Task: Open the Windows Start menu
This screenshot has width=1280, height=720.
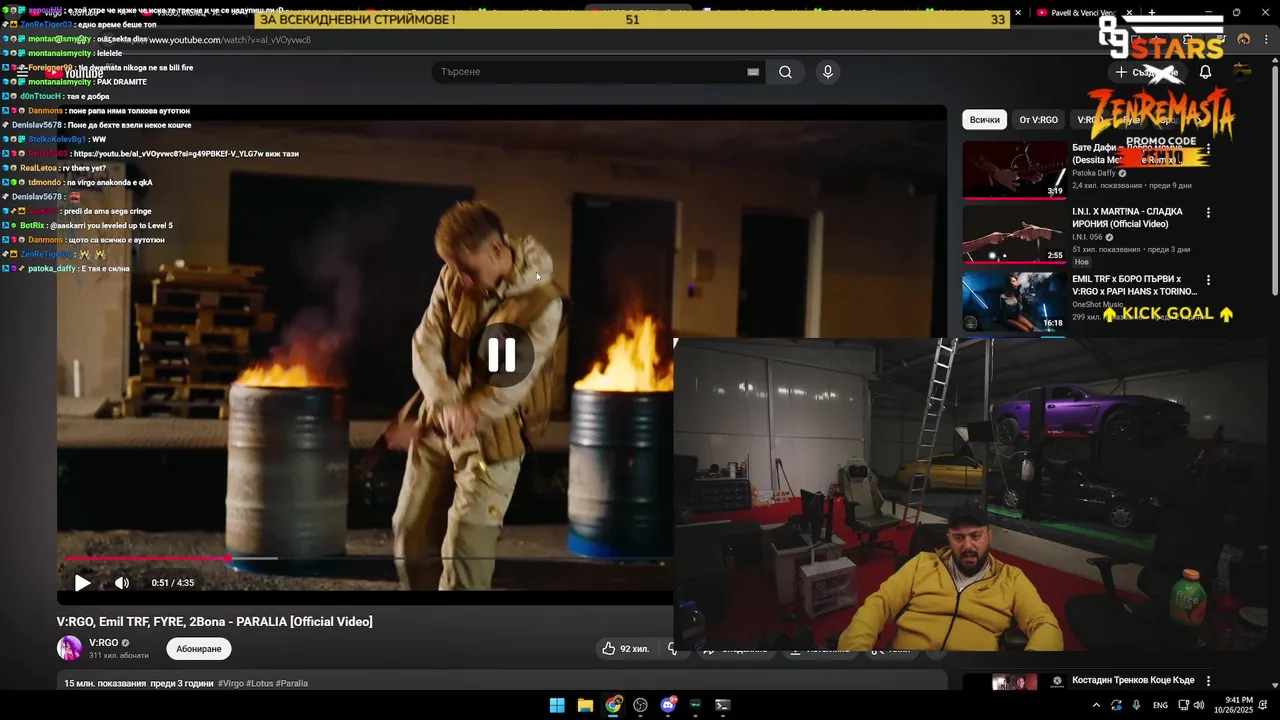Action: pyautogui.click(x=557, y=705)
